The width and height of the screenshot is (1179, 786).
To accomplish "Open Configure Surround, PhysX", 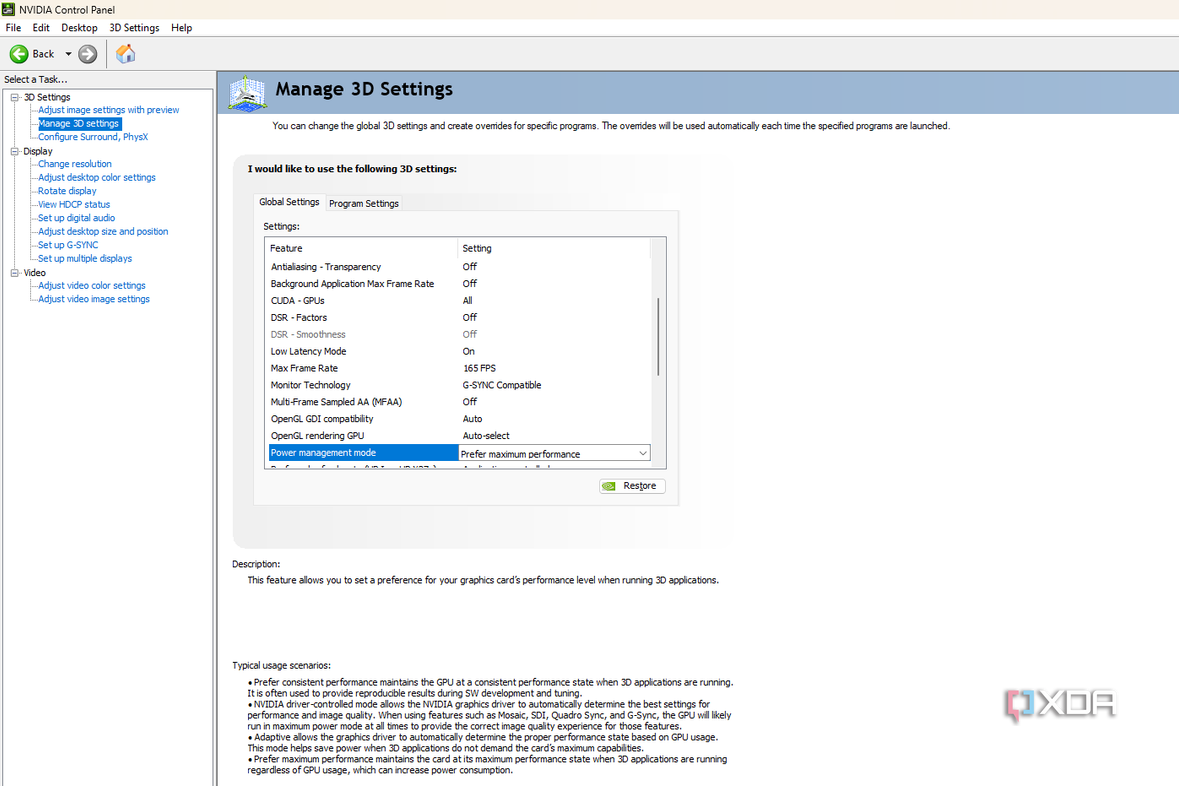I will click(92, 137).
